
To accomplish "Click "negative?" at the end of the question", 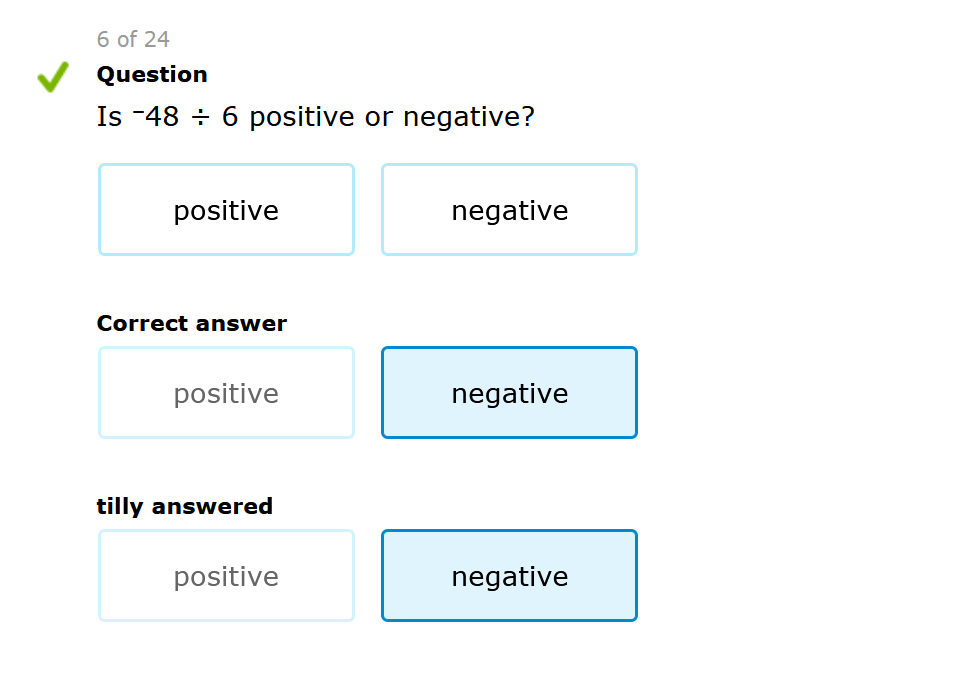I will (468, 118).
